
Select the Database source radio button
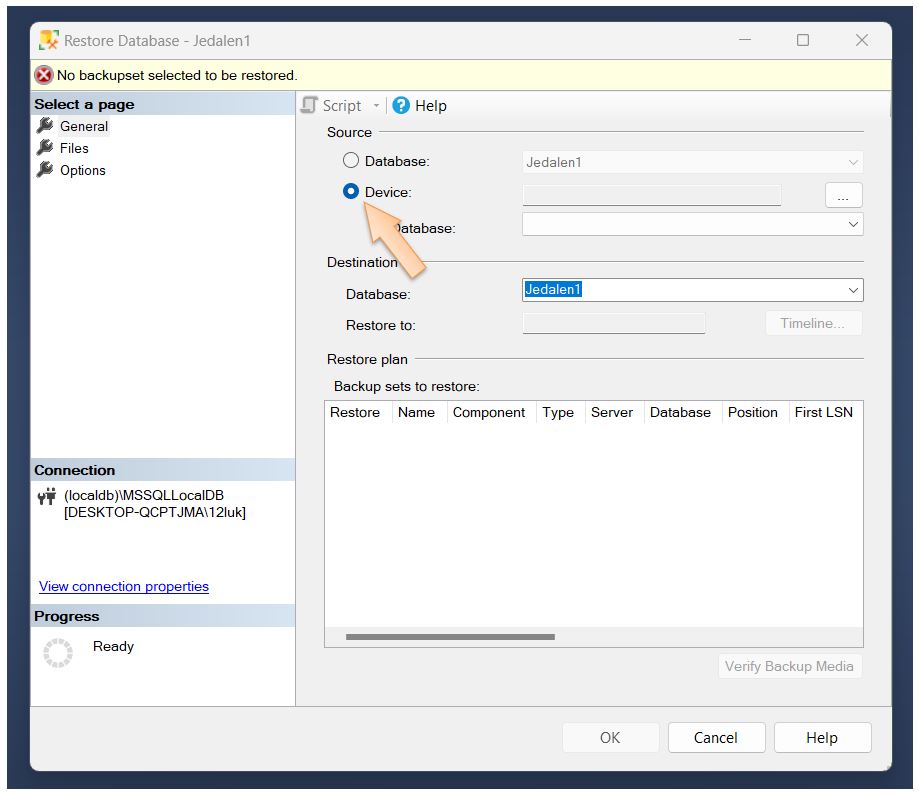pos(351,160)
